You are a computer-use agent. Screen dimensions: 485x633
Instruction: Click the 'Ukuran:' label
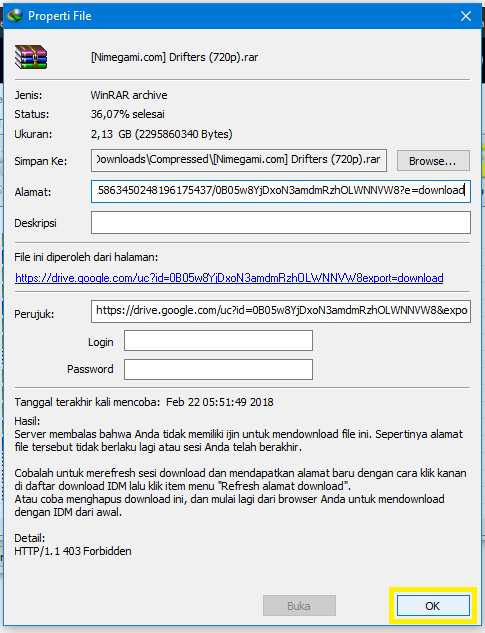click(x=33, y=134)
